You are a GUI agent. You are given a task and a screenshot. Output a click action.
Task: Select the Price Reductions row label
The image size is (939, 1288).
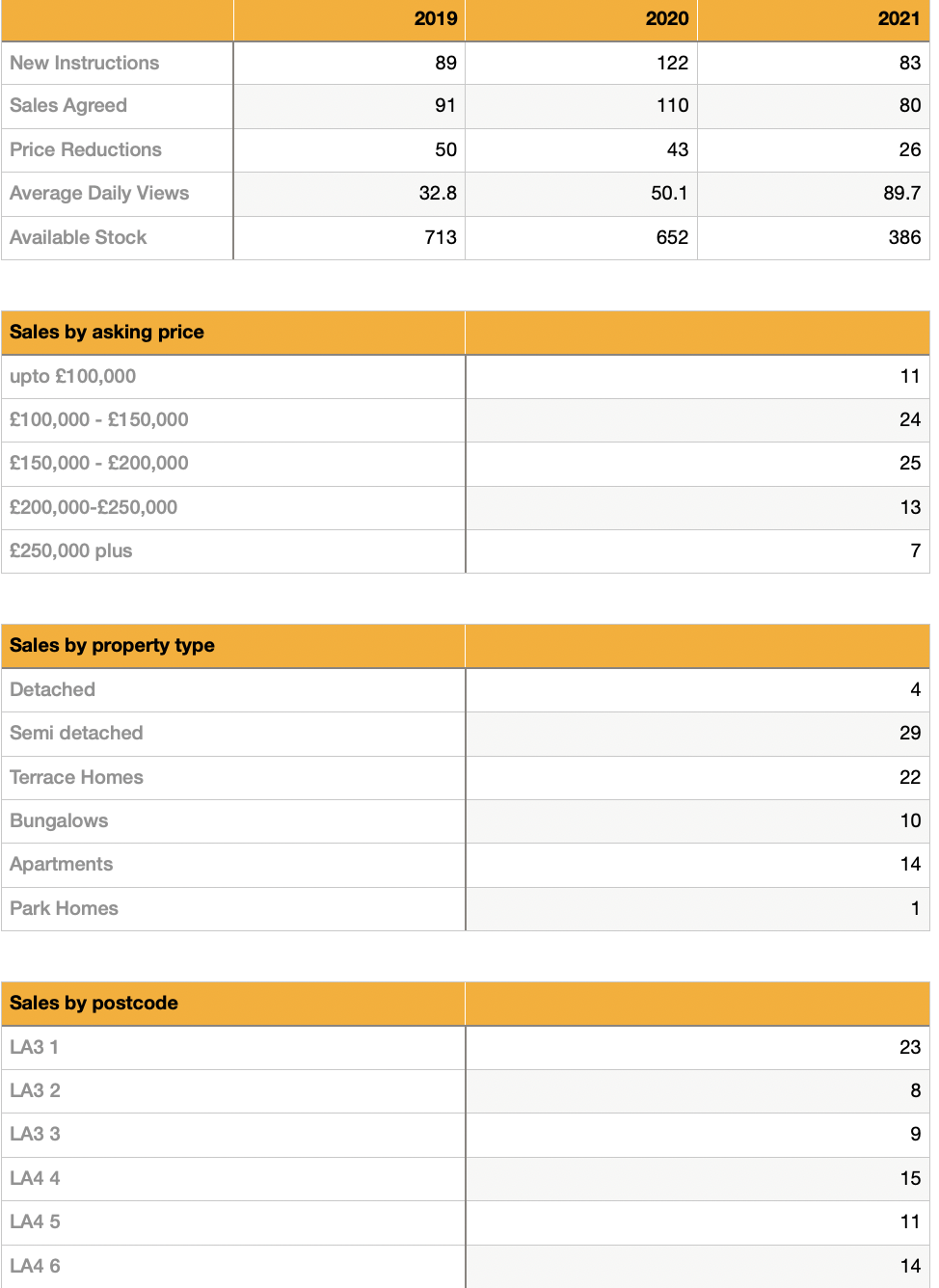click(x=86, y=149)
